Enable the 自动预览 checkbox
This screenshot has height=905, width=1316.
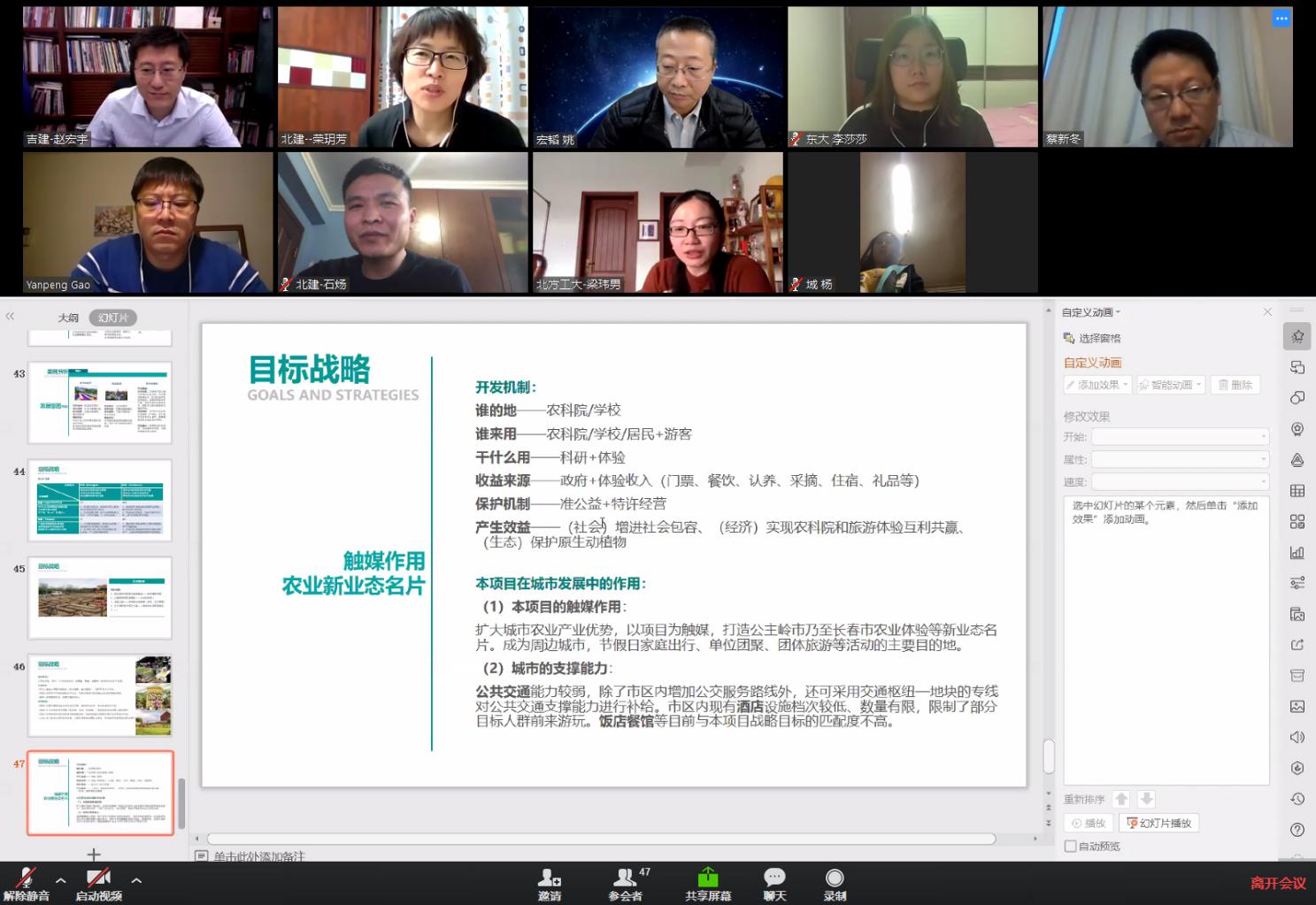pyautogui.click(x=1071, y=847)
